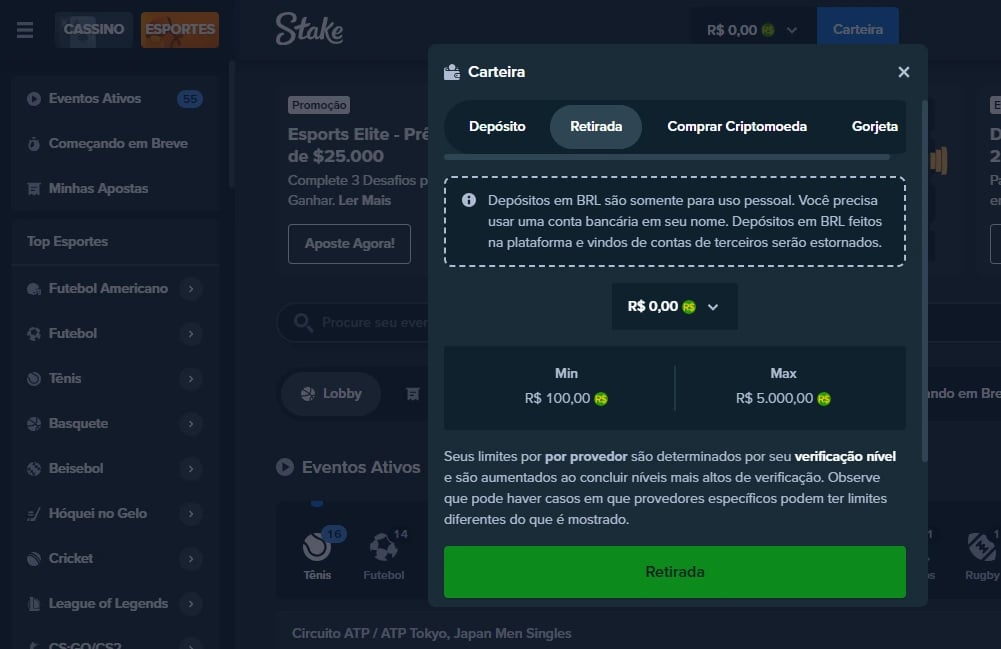Expand Cricket chevron in sidebar
Image resolution: width=1001 pixels, height=649 pixels.
tap(190, 558)
